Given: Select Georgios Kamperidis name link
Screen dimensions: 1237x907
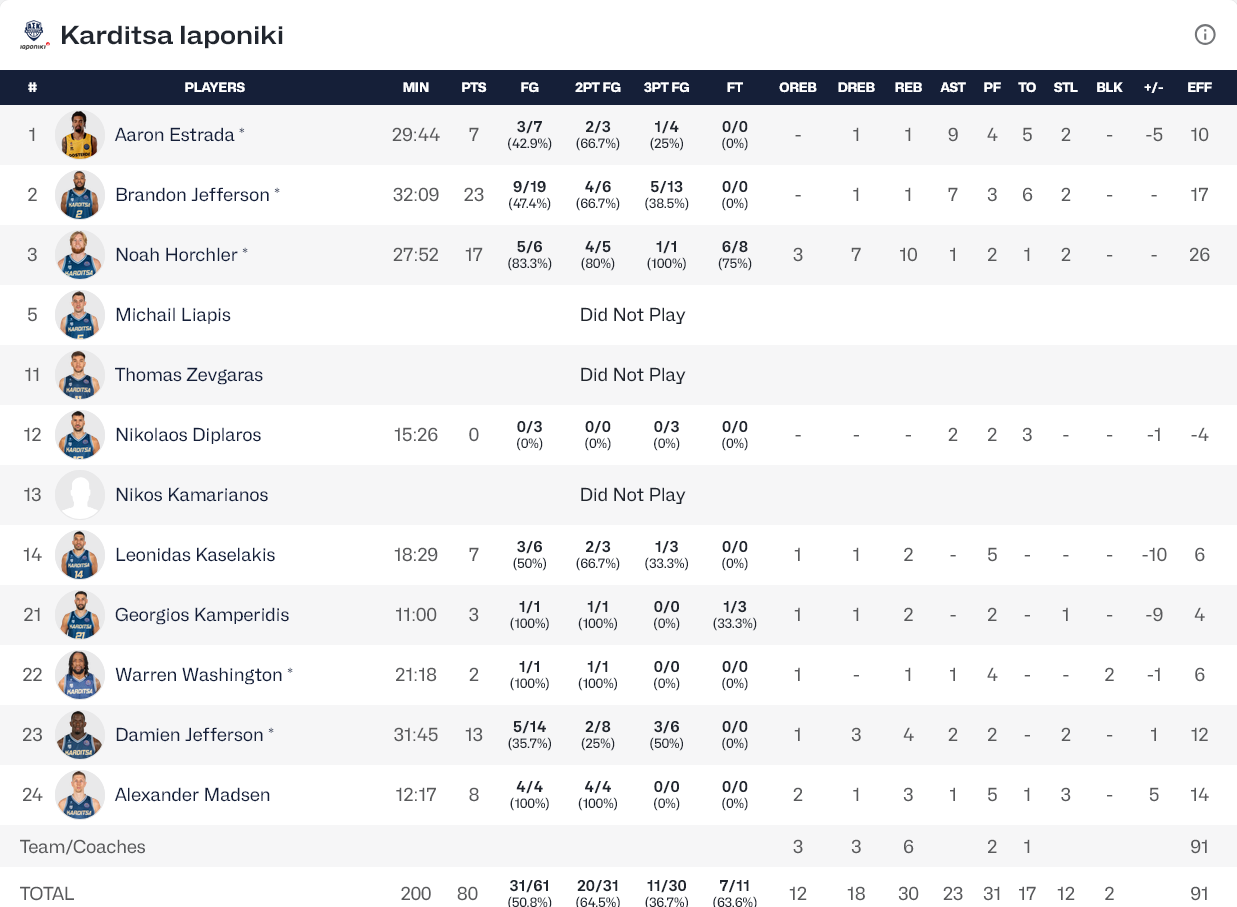Looking at the screenshot, I should 202,615.
